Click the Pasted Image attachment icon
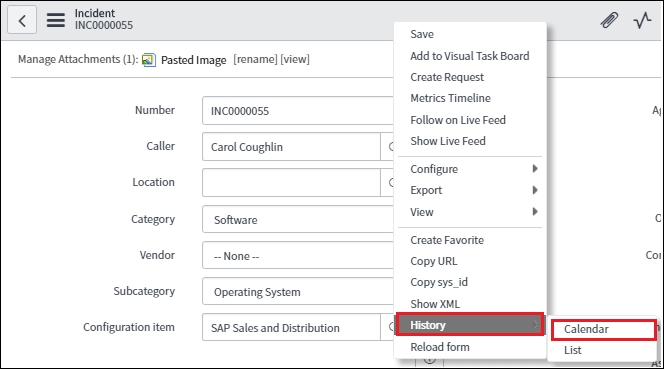Image resolution: width=664 pixels, height=369 pixels. pos(149,60)
